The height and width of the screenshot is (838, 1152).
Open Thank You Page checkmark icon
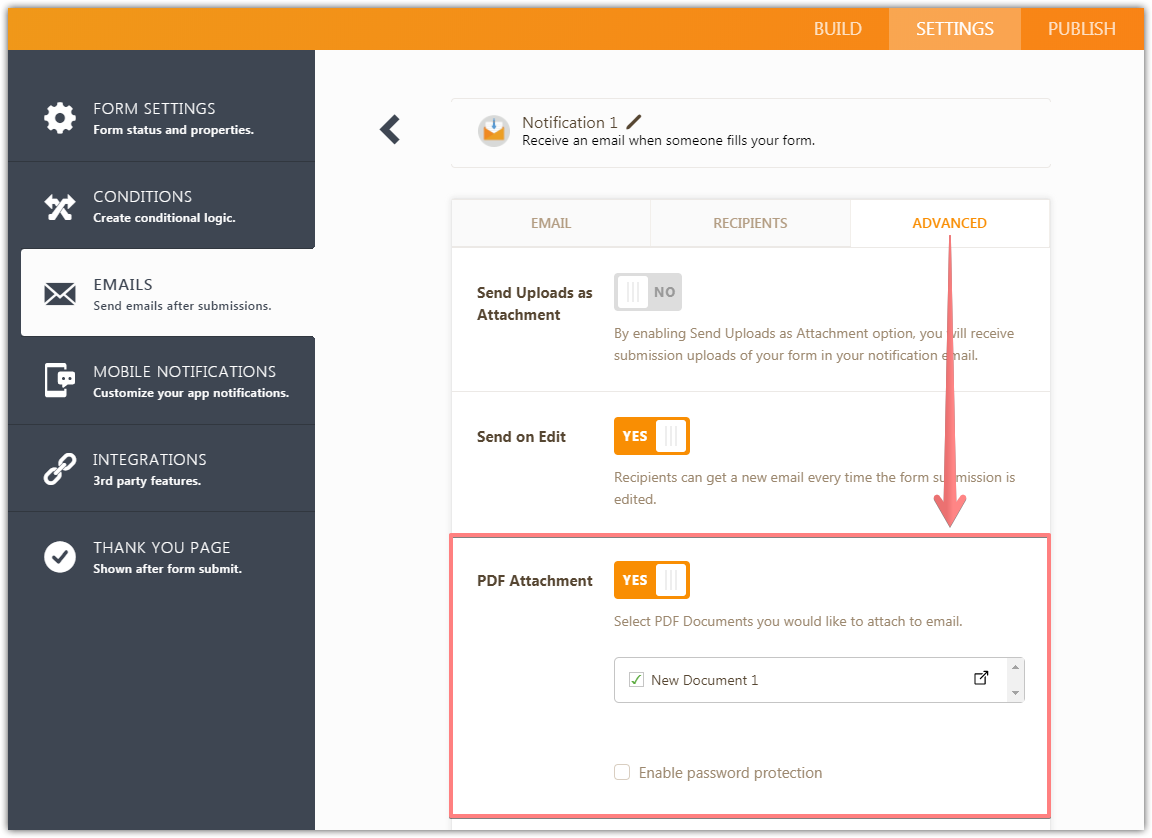pyautogui.click(x=60, y=556)
